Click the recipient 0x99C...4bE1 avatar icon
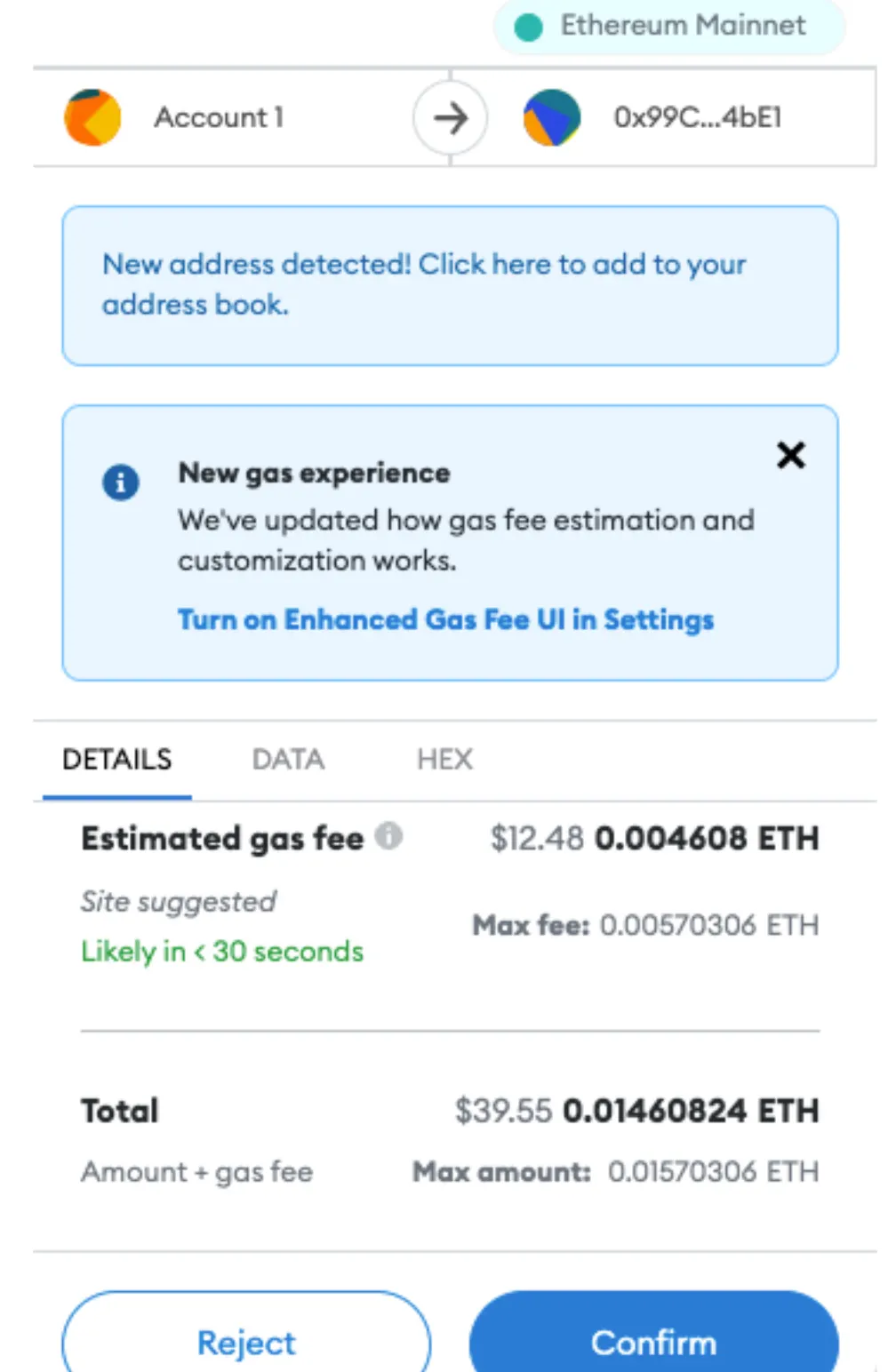The image size is (888, 1372). [551, 117]
